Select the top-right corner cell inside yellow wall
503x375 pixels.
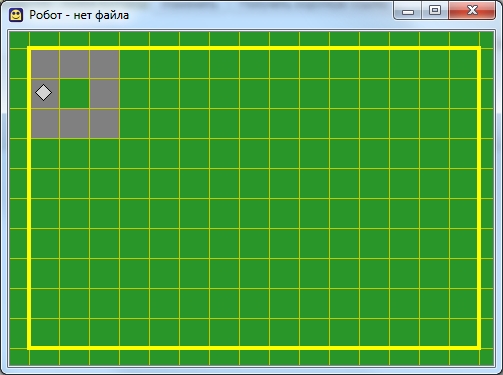pyautogui.click(x=463, y=64)
